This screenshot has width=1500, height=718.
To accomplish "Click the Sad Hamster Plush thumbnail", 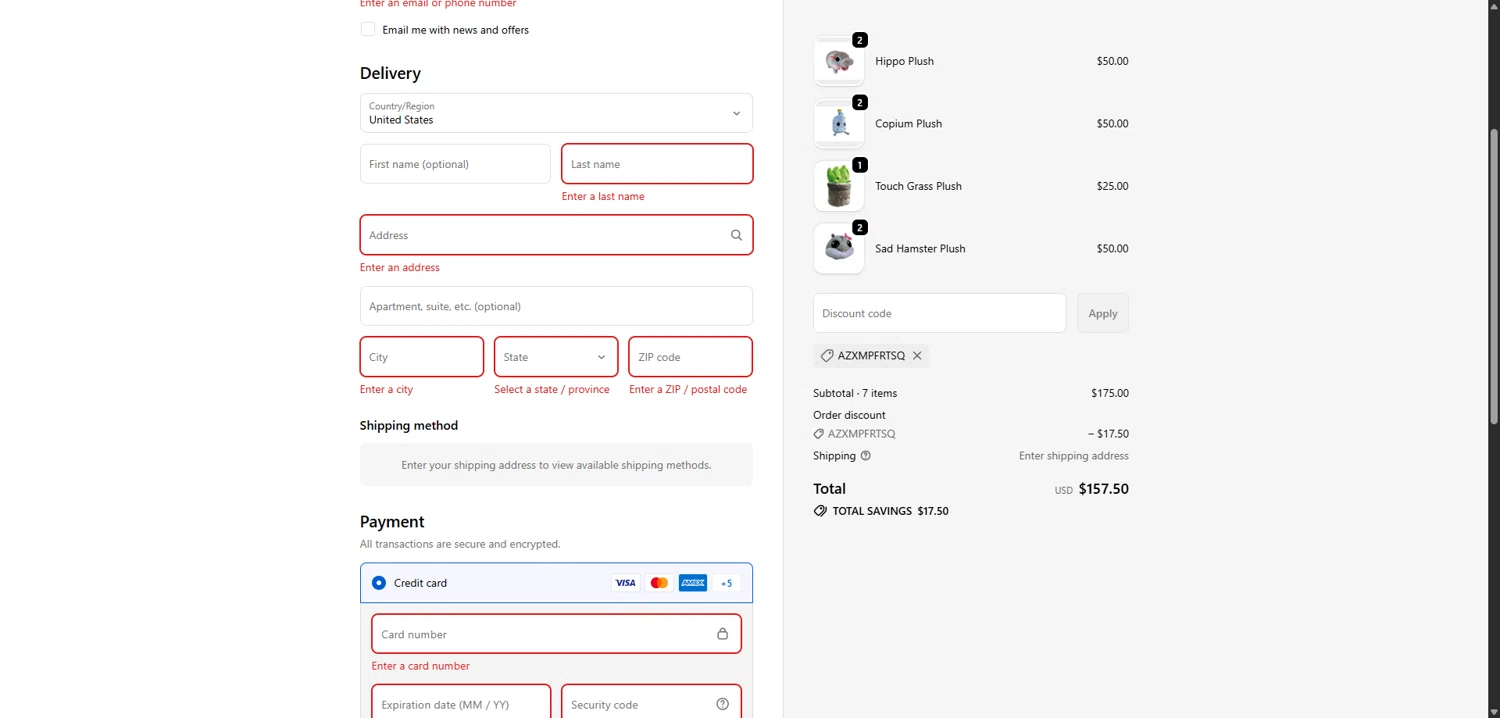I will pos(839,249).
